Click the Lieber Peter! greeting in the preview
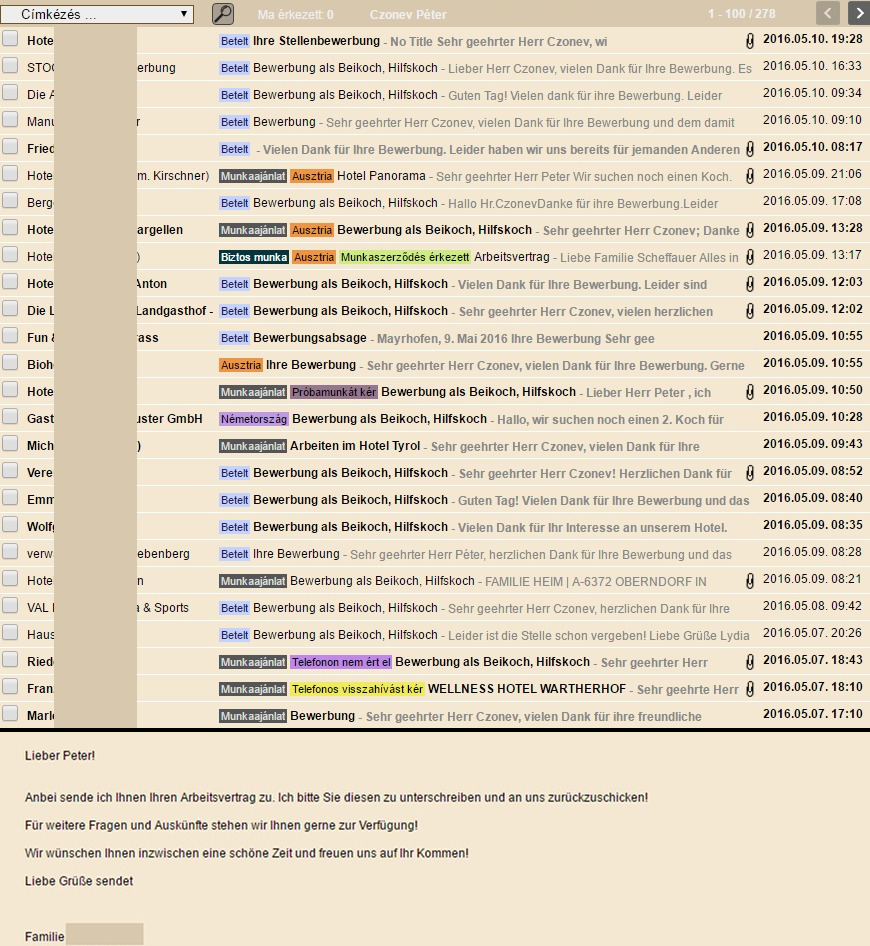870x946 pixels. tap(60, 755)
